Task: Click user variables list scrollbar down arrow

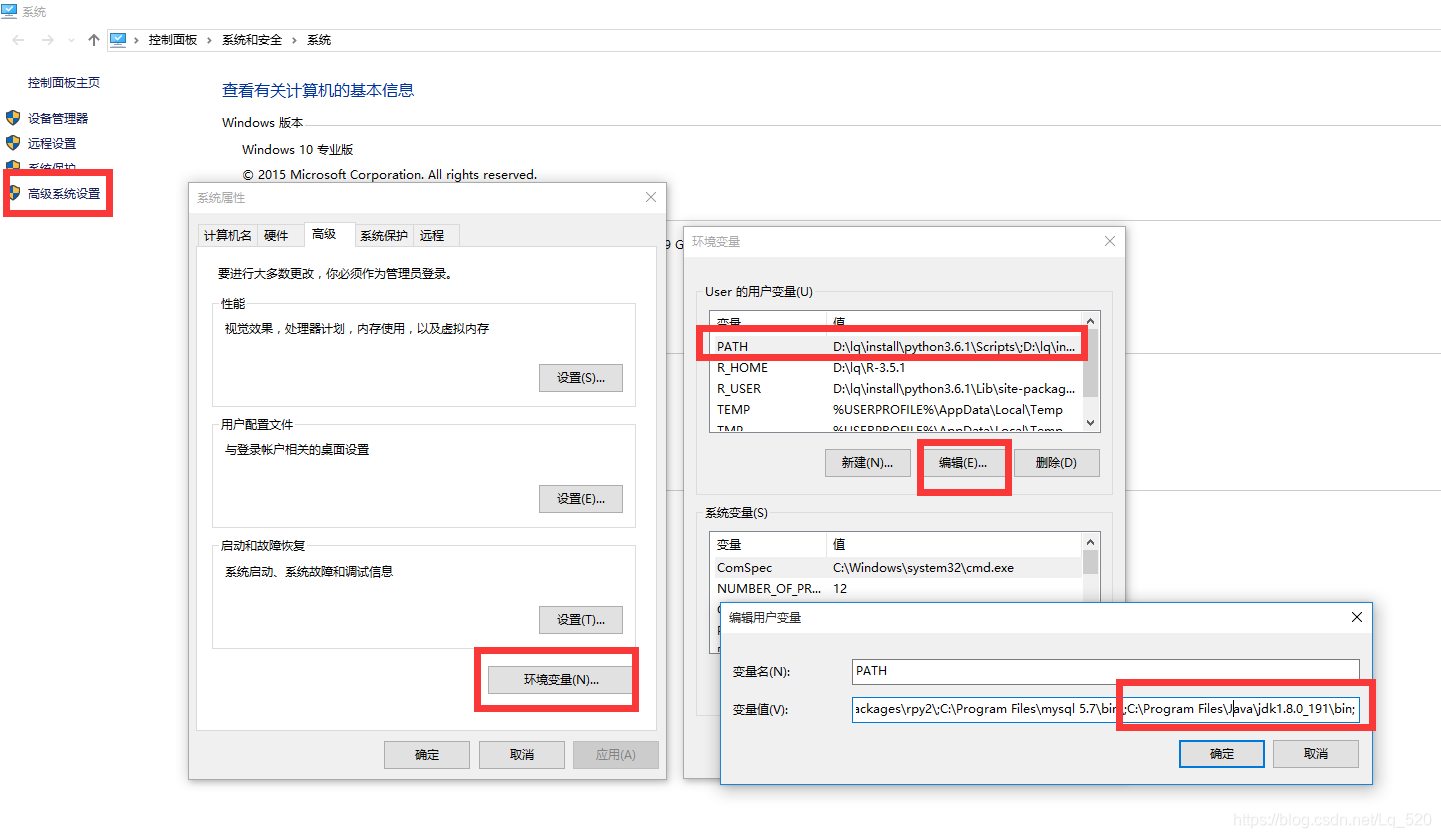Action: pos(1091,423)
